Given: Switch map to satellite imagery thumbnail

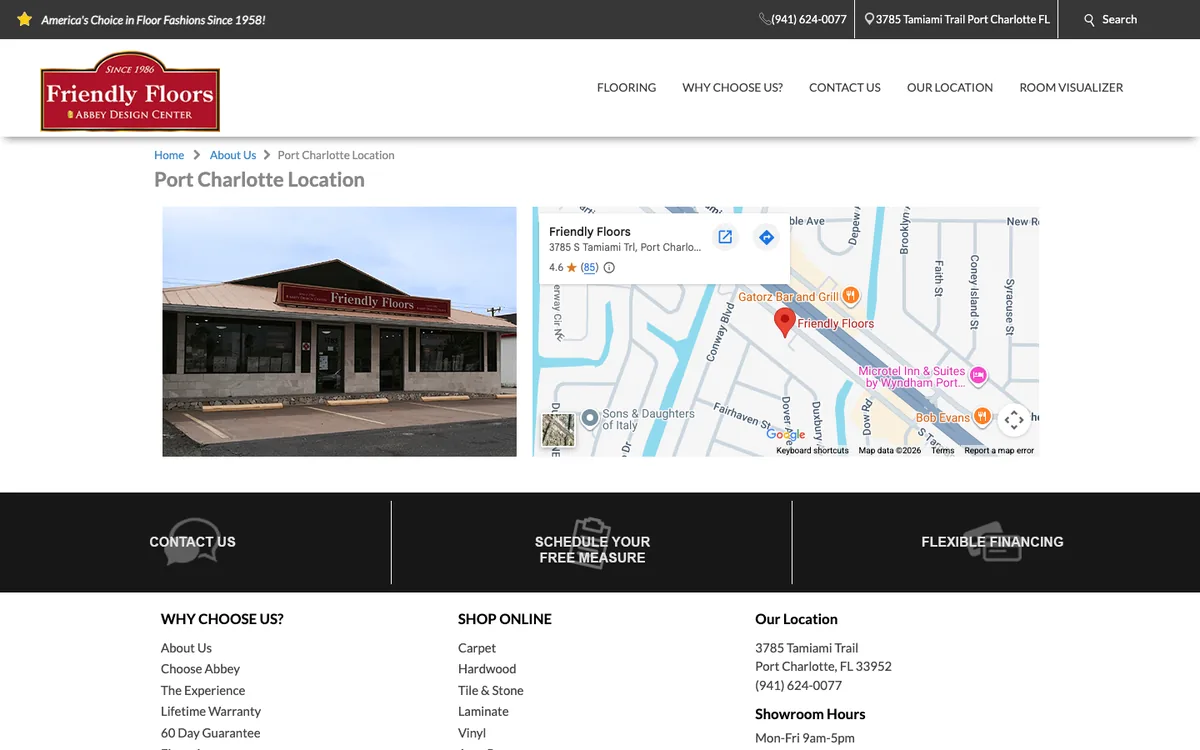Looking at the screenshot, I should [x=558, y=430].
